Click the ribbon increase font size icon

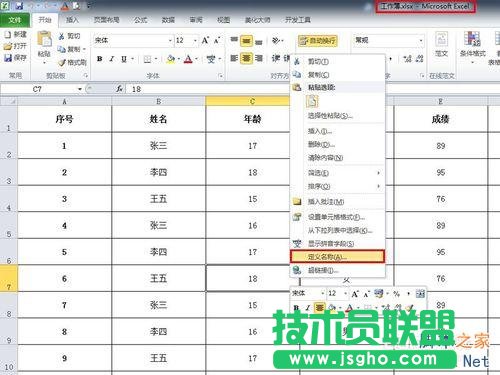click(x=205, y=41)
